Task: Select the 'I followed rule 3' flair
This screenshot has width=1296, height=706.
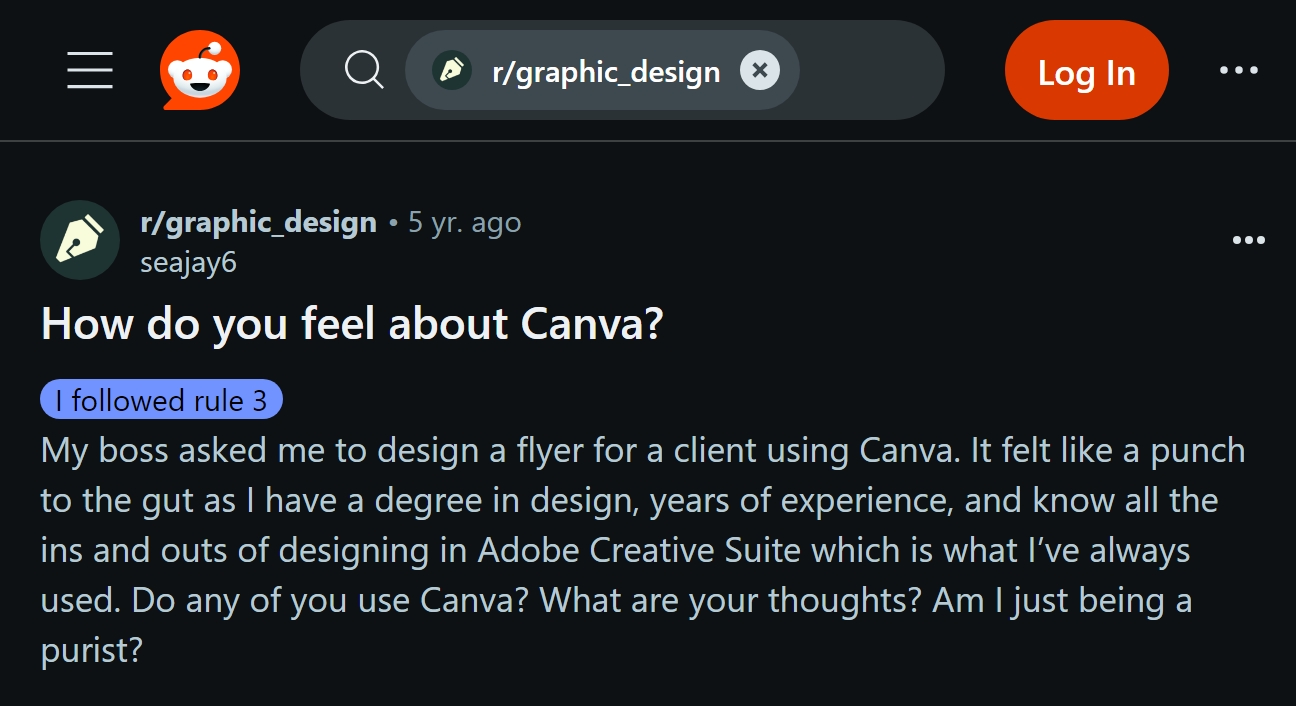Action: point(162,401)
